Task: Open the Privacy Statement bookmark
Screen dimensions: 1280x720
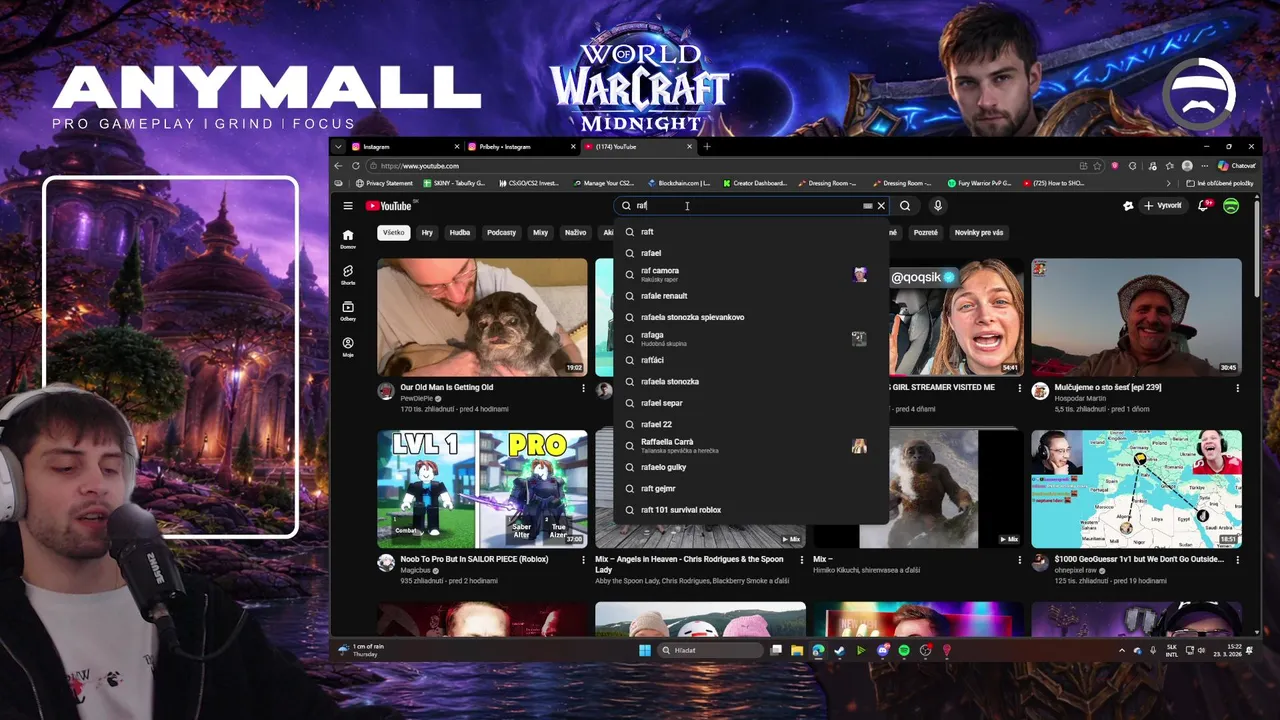Action: tap(384, 184)
